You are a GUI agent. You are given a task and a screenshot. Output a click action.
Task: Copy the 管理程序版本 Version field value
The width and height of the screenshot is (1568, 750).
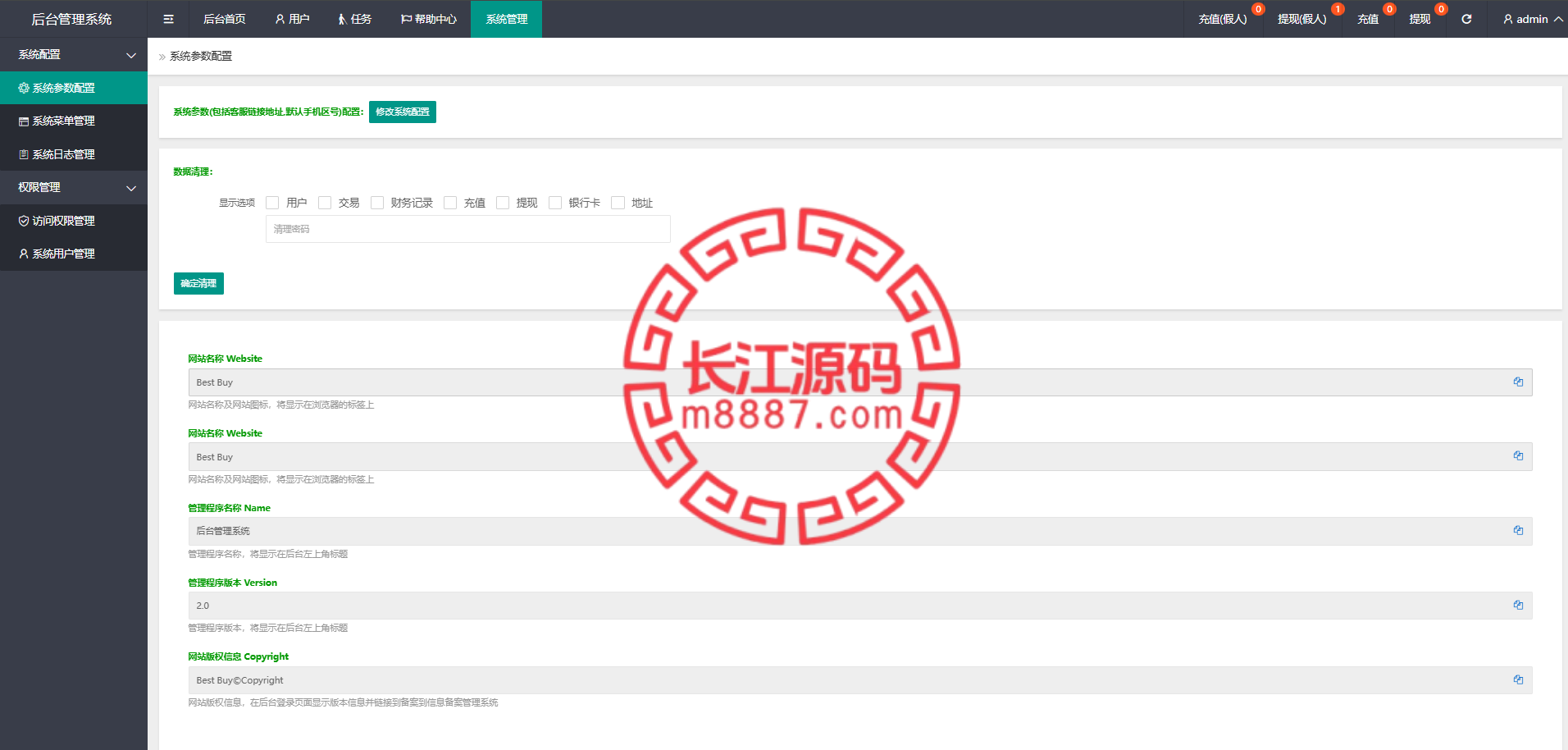1518,606
